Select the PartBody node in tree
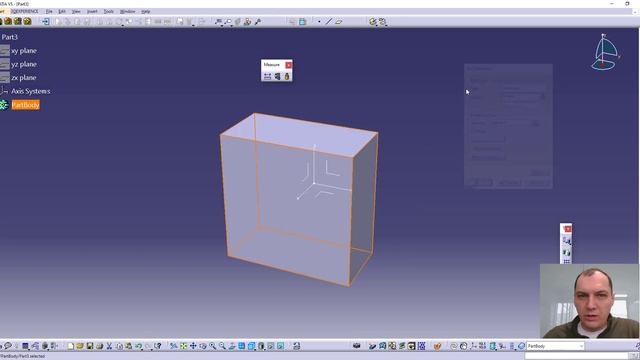 [x=25, y=105]
